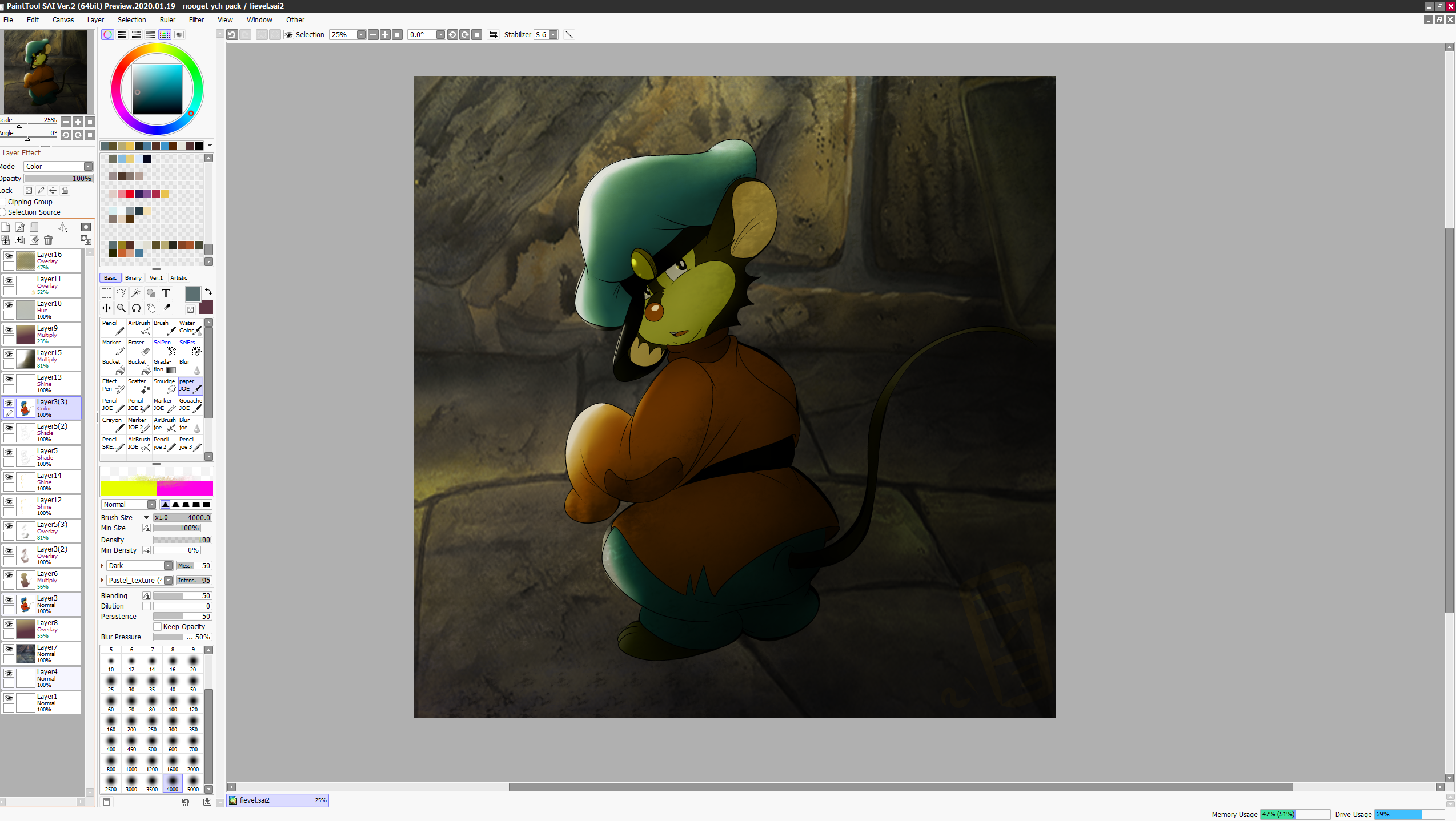The width and height of the screenshot is (1456, 821).
Task: Select the Zoom magnifier tool
Action: coord(121,308)
